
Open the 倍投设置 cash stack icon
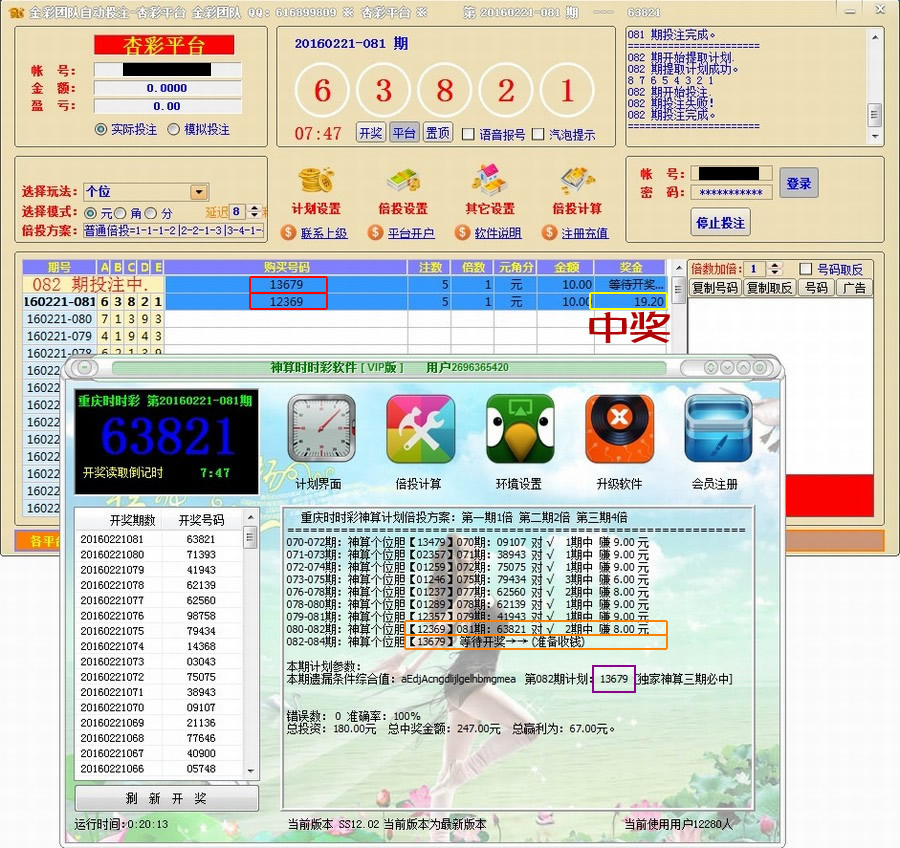pos(402,181)
